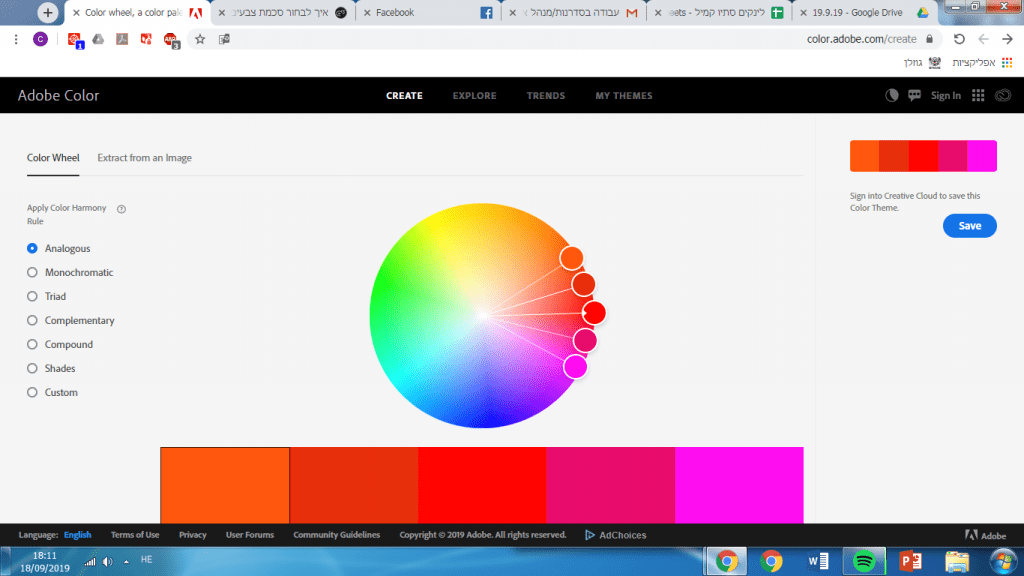Open PowerPoint from the taskbar

910,561
